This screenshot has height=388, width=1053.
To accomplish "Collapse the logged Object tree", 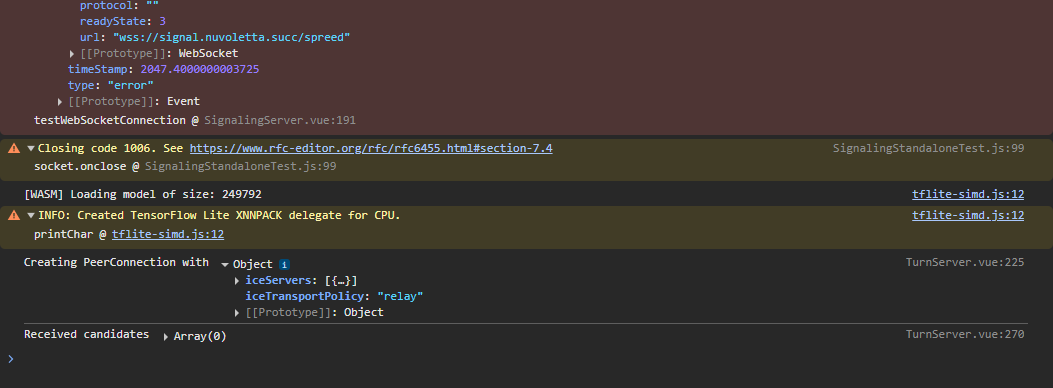I will tap(225, 264).
